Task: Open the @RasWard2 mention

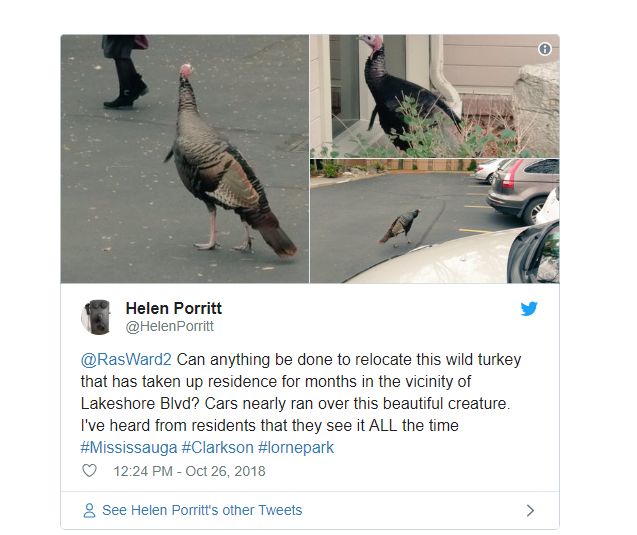Action: 126,360
